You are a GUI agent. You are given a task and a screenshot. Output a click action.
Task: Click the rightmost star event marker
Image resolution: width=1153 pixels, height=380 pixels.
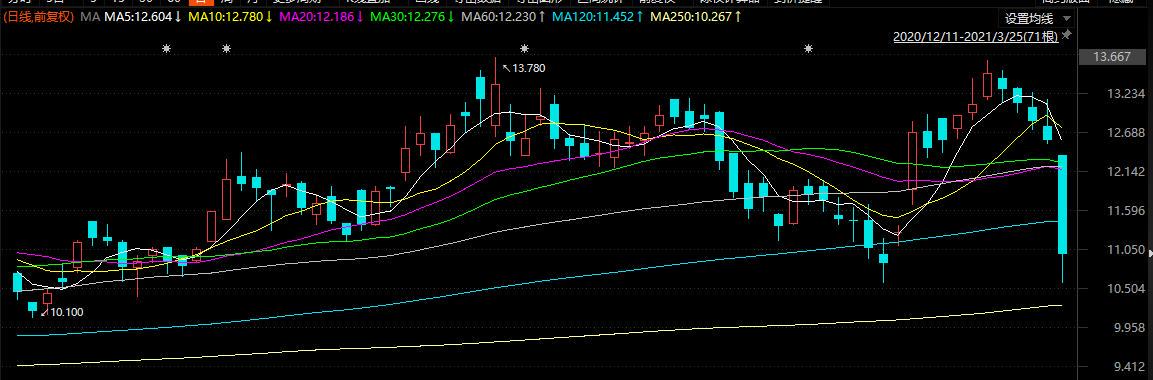(x=809, y=49)
